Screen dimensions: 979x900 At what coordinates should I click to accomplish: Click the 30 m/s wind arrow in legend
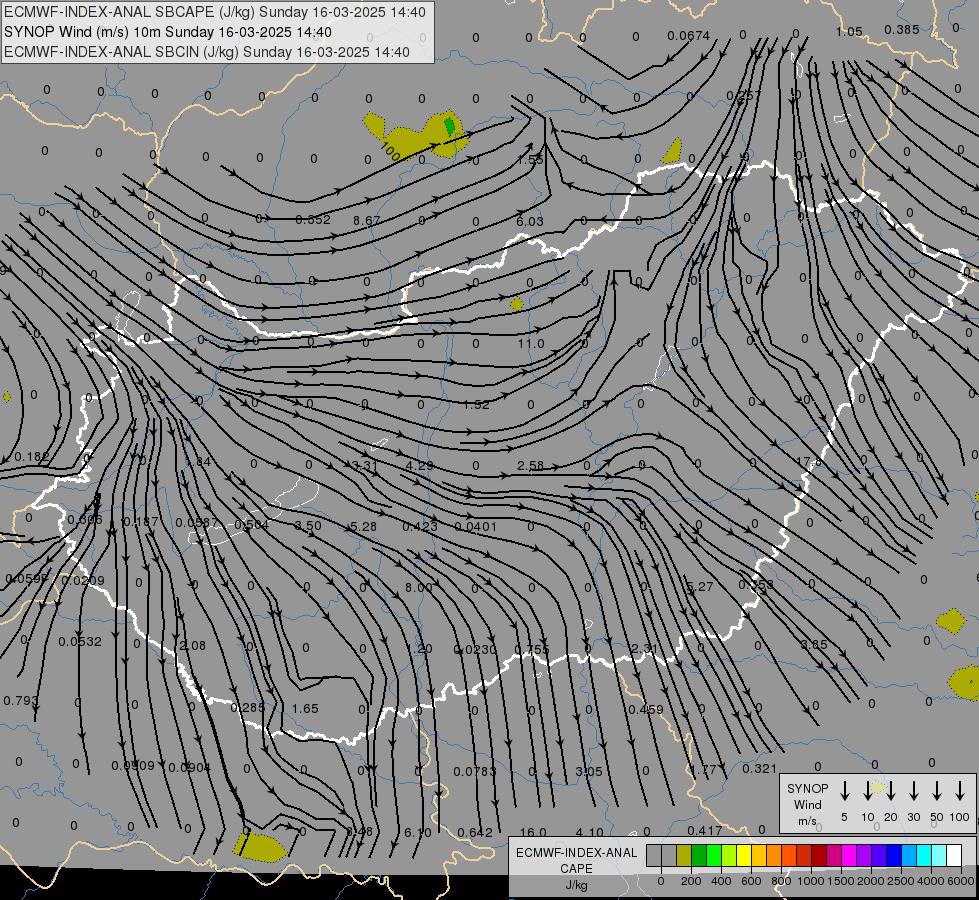(x=913, y=791)
